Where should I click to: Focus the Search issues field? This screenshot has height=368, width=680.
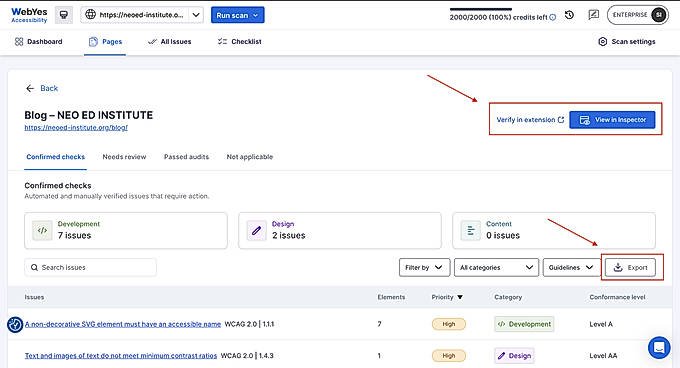tap(90, 267)
